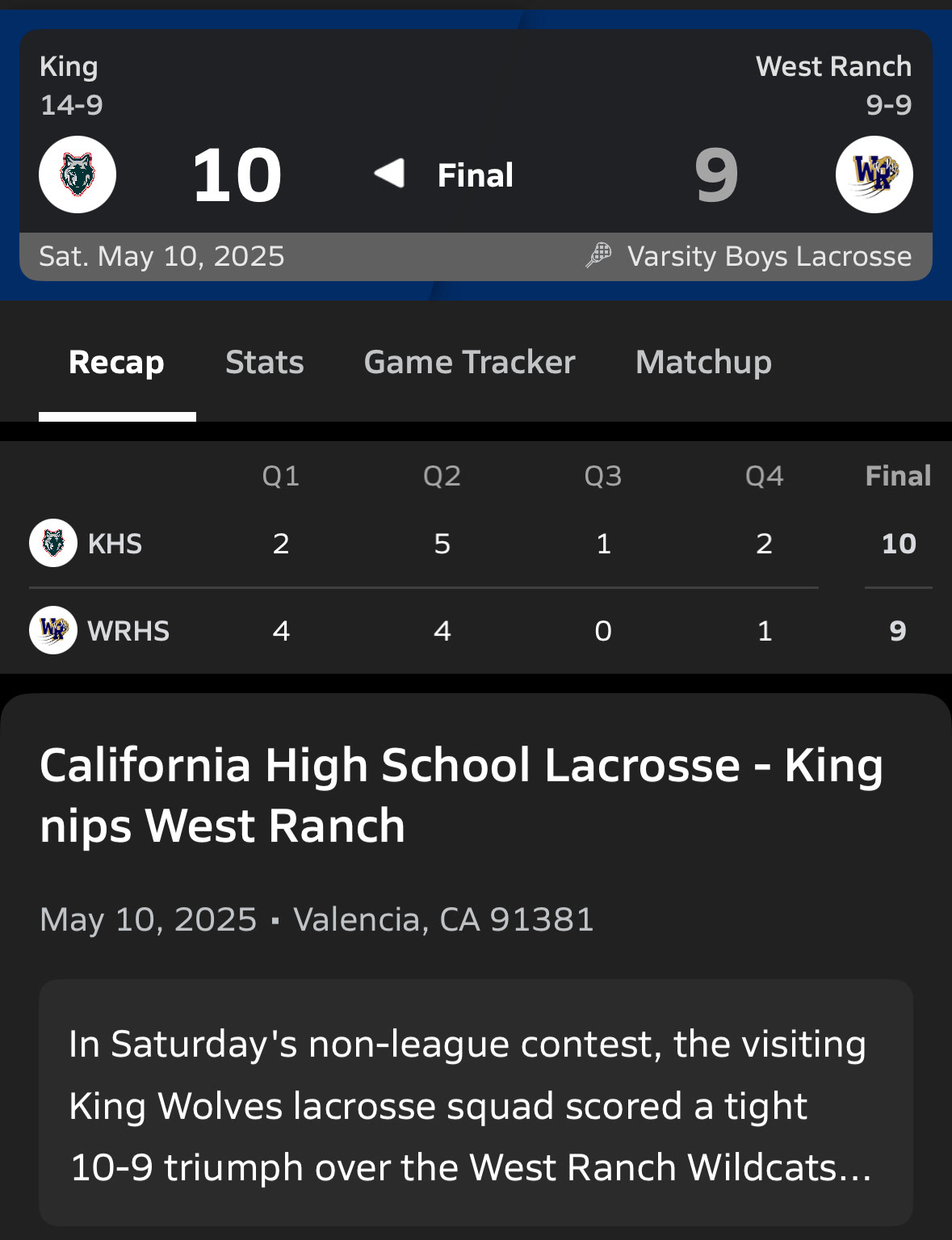Image resolution: width=952 pixels, height=1240 pixels.
Task: Switch to the Stats tab
Action: [264, 363]
